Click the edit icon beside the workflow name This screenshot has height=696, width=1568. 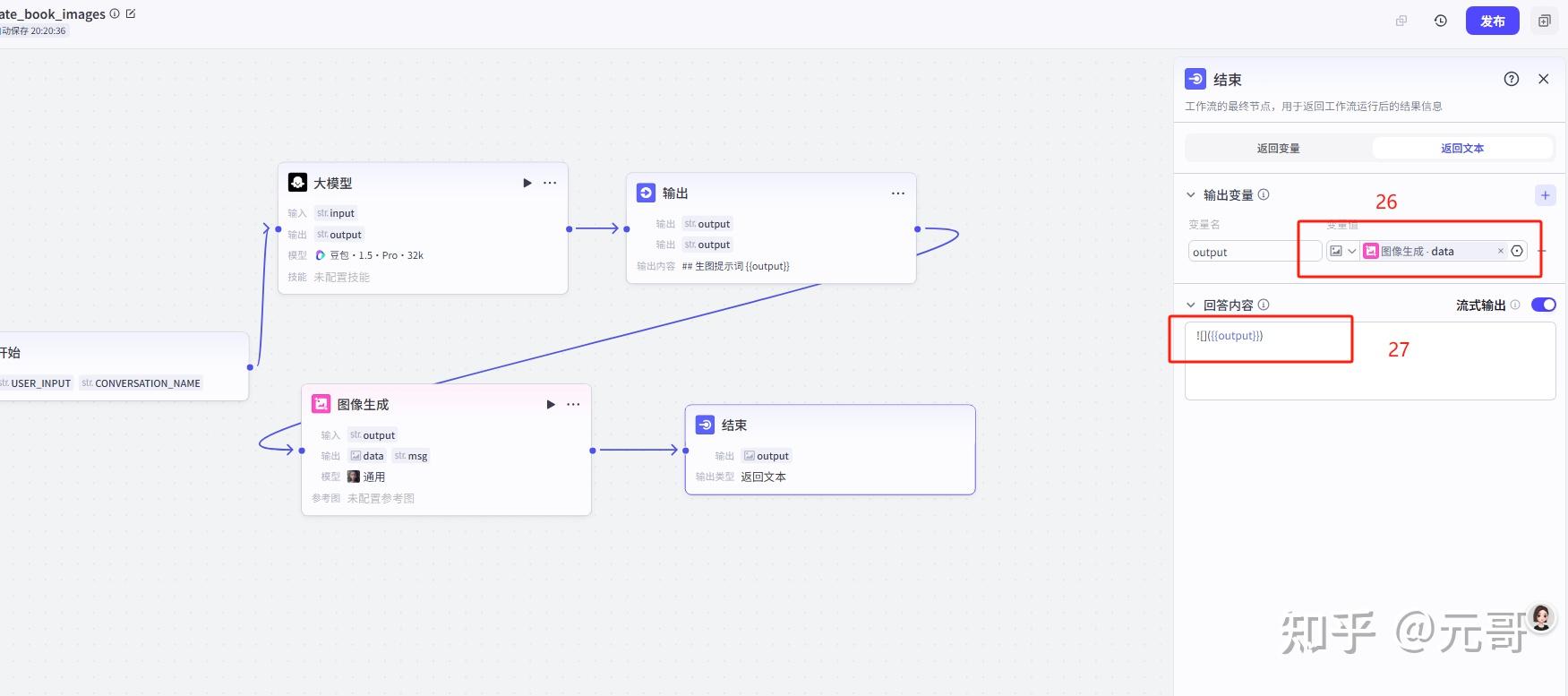pyautogui.click(x=131, y=13)
